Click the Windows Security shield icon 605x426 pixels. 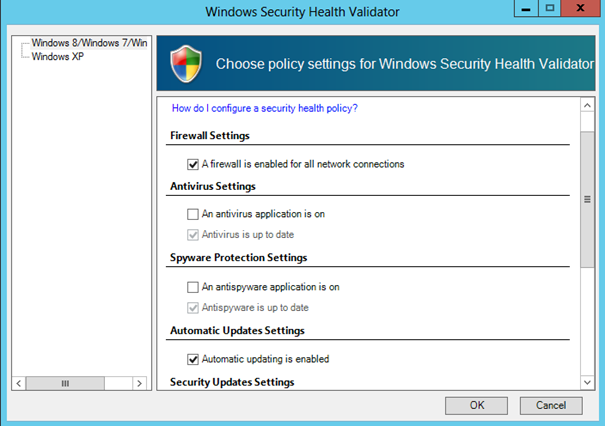[x=186, y=64]
